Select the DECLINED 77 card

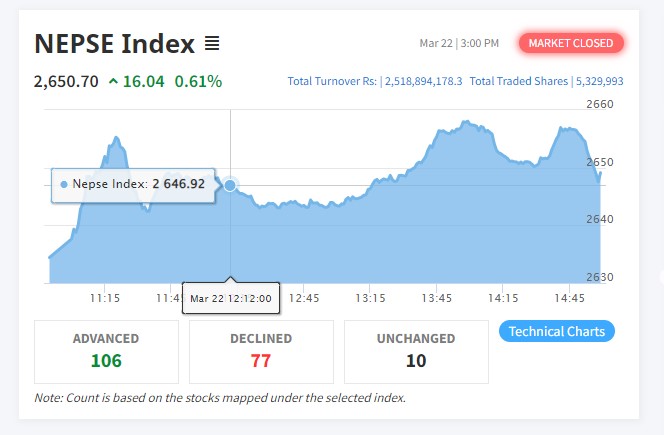pyautogui.click(x=261, y=352)
